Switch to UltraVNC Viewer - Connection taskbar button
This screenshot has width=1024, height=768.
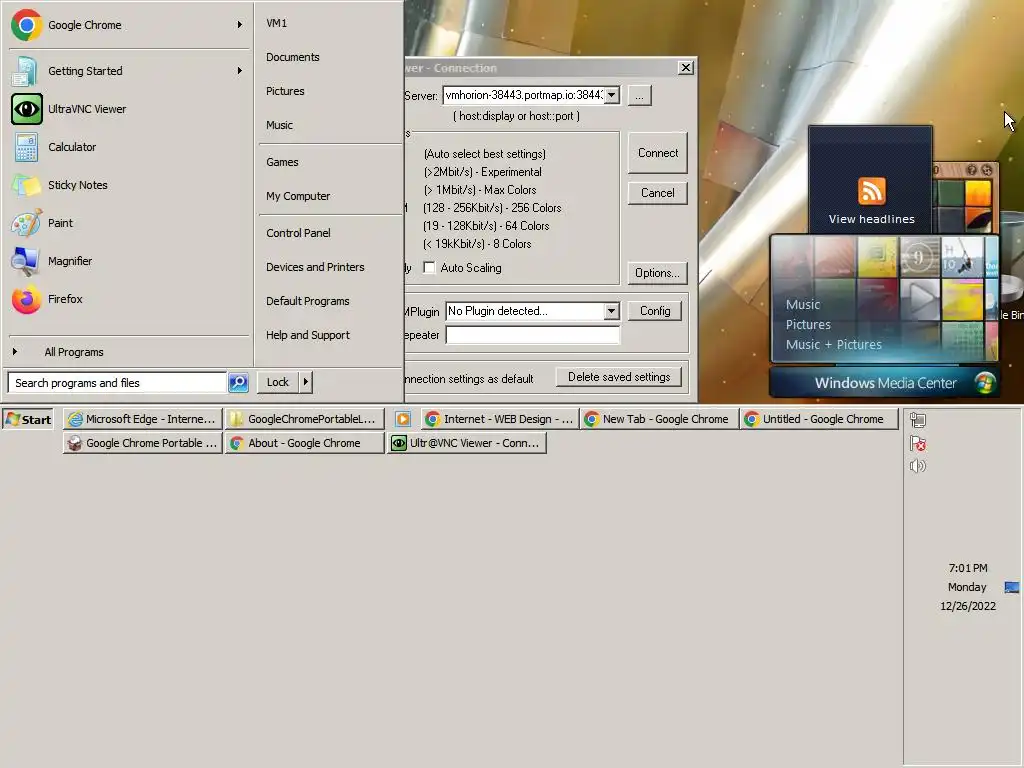tap(467, 443)
